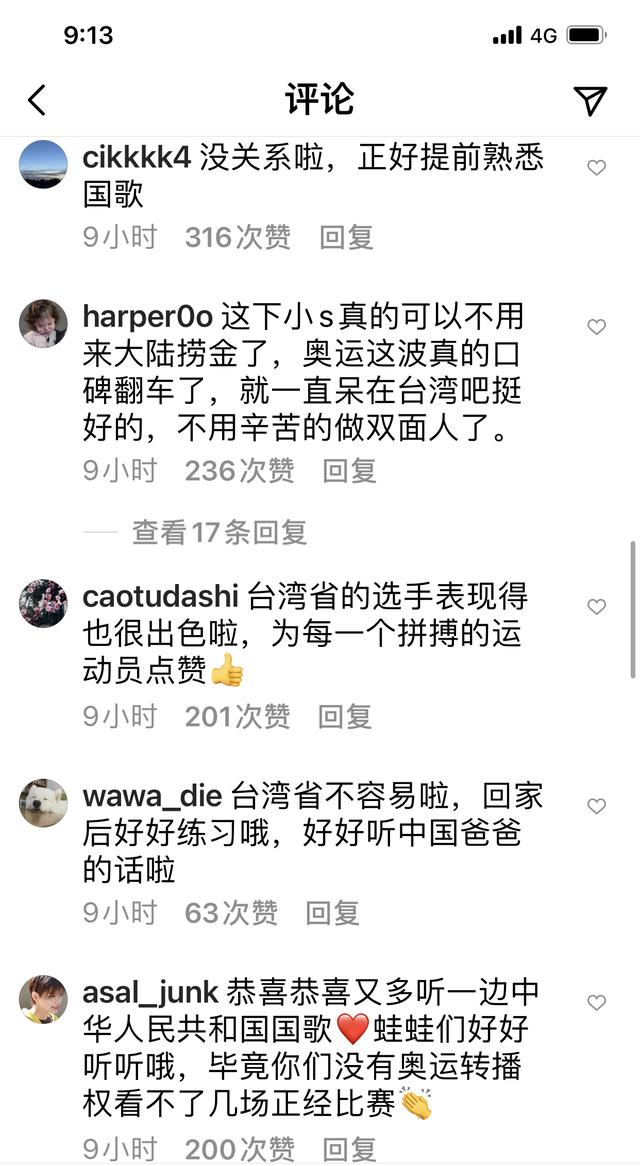Screen dimensions: 640x1166
Task: Like caotudashi's comment with heart
Action: click(596, 607)
